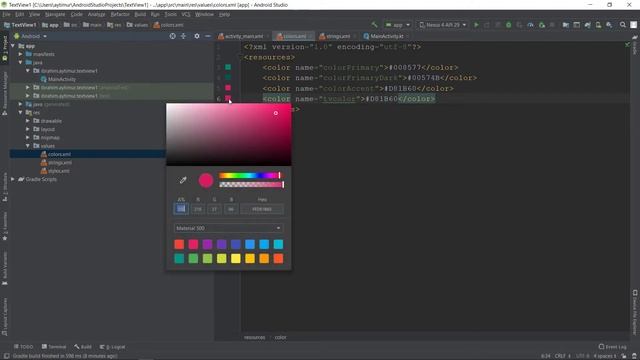Open the Project side tool window tab

click(x=5, y=48)
